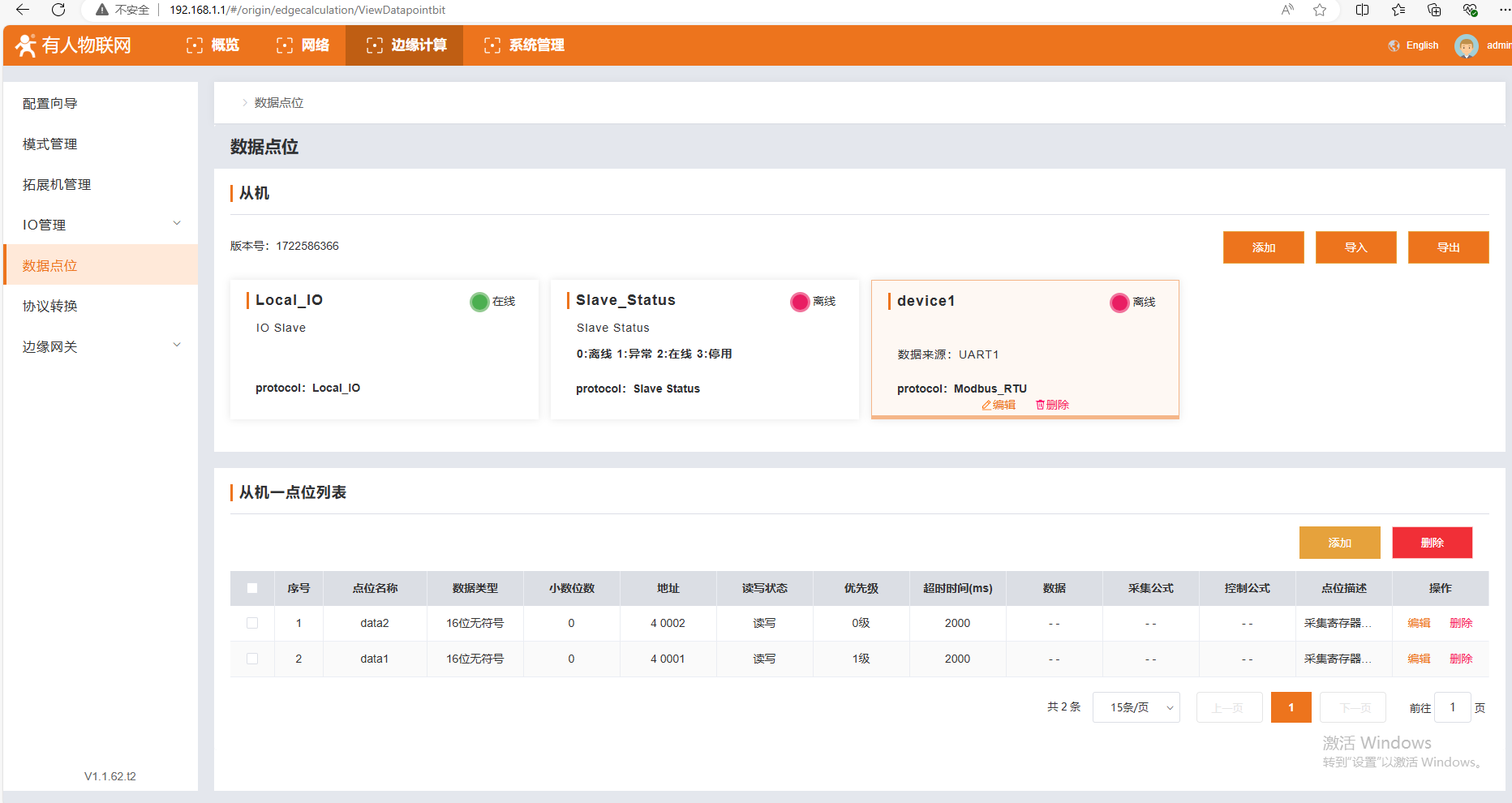Click the pink offline status dot on Slave_Status
This screenshot has height=803, width=1512.
[800, 302]
